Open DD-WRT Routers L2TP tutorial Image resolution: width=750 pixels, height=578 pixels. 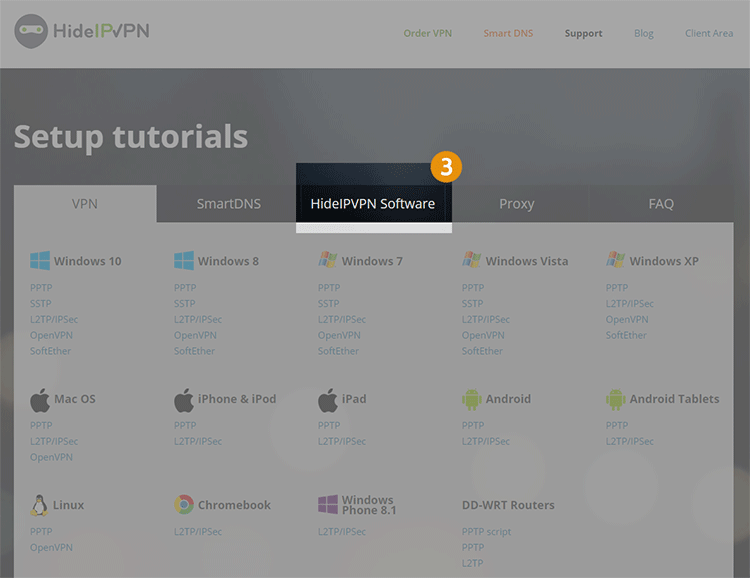tap(473, 563)
